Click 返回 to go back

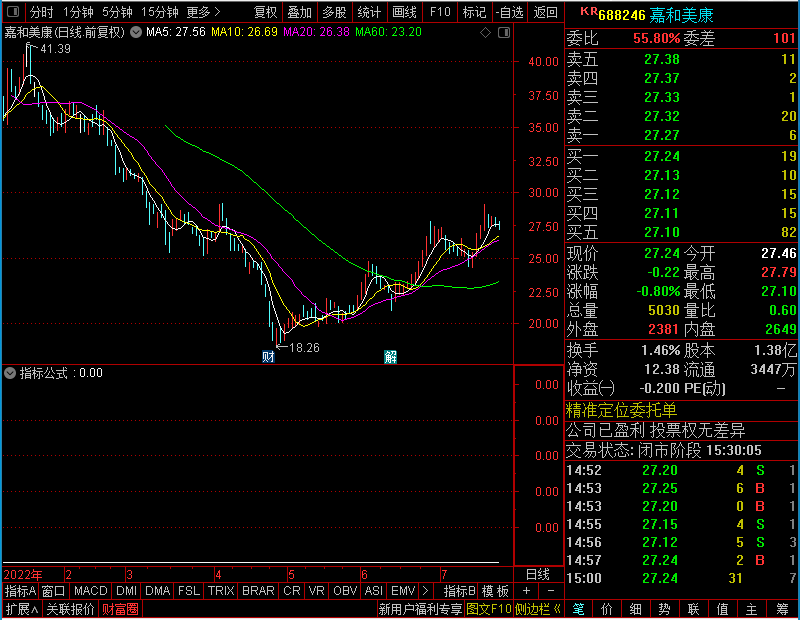(x=545, y=12)
